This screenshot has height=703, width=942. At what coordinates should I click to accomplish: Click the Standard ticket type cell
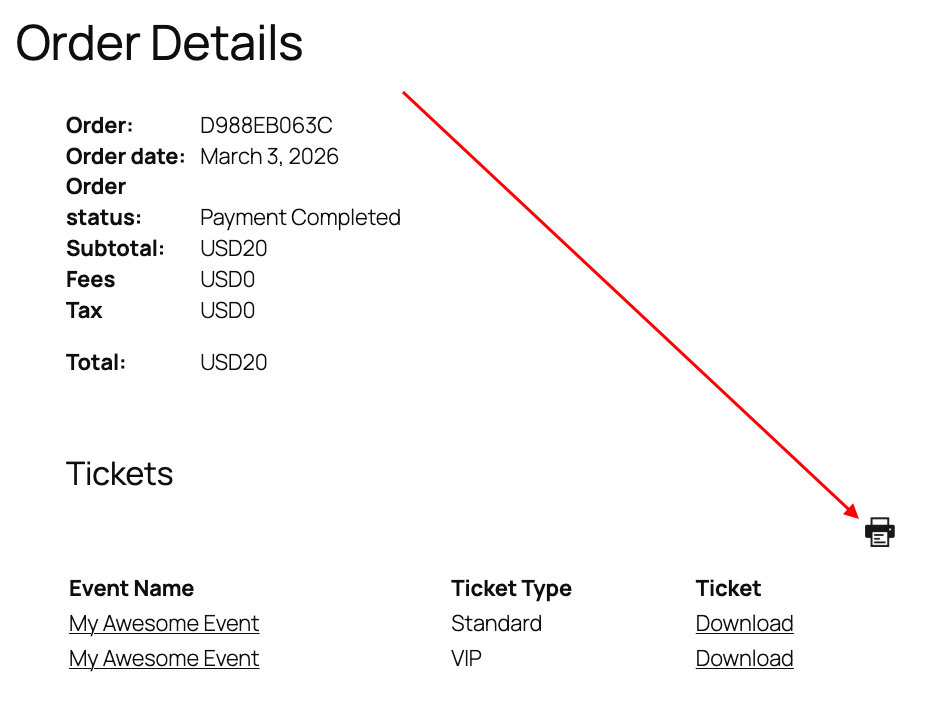496,624
